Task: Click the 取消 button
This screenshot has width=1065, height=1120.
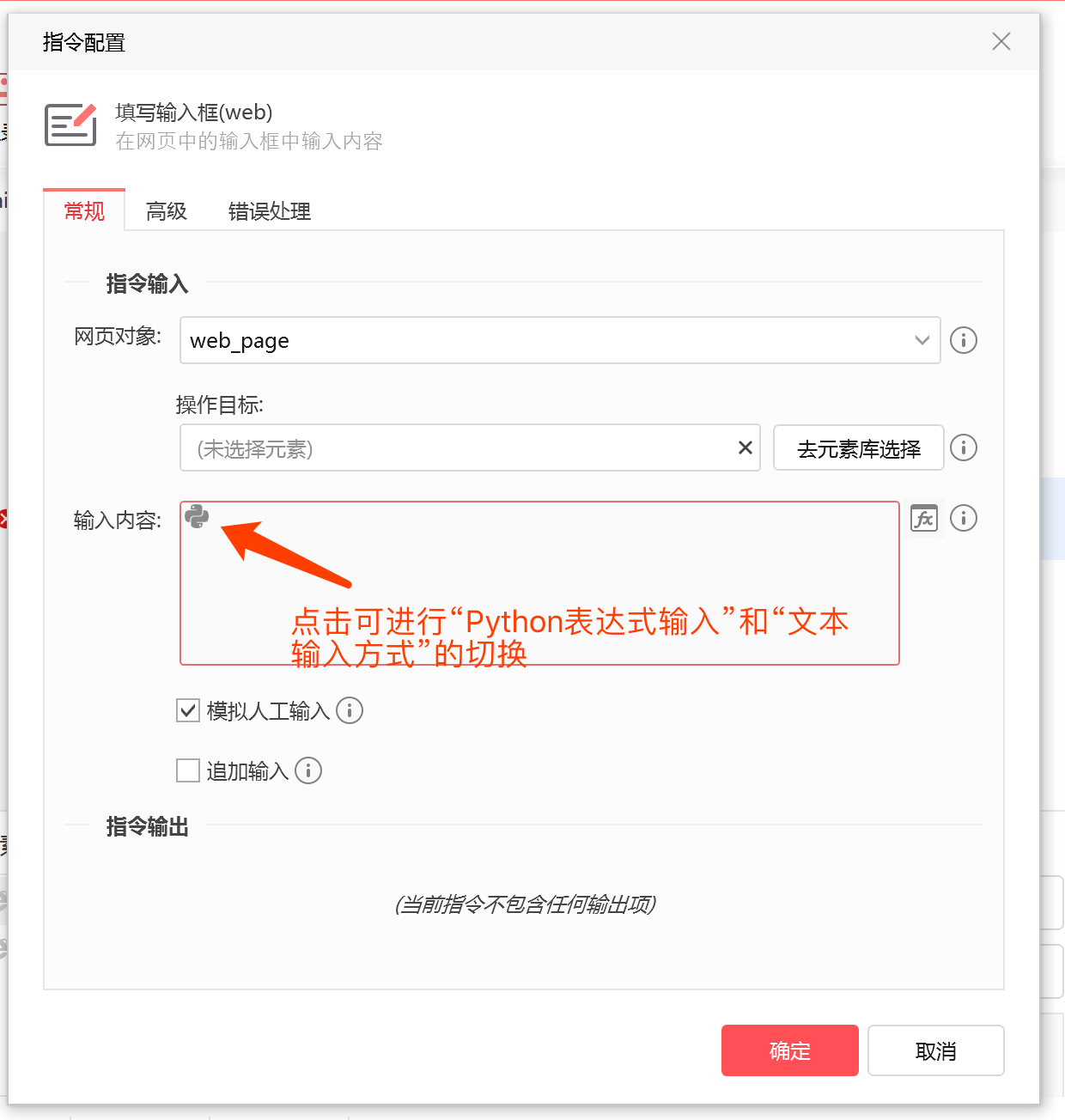Action: pyautogui.click(x=936, y=1050)
